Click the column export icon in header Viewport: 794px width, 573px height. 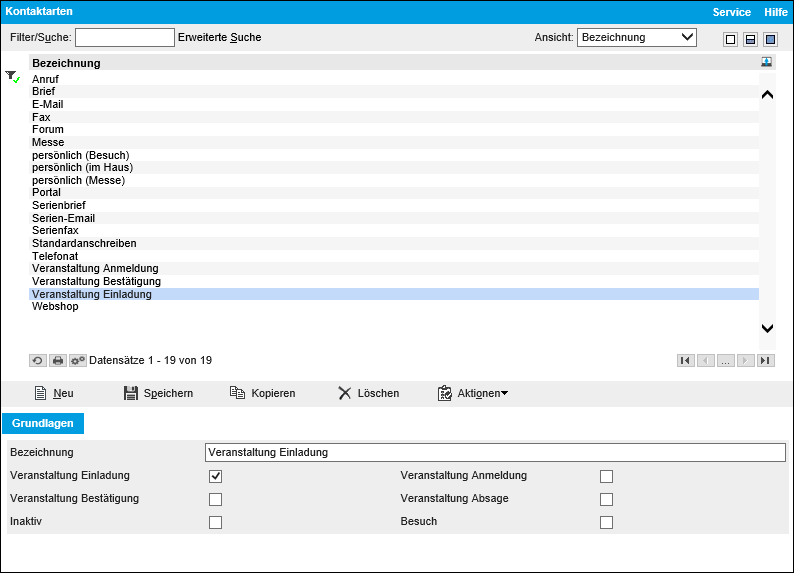pyautogui.click(x=766, y=62)
